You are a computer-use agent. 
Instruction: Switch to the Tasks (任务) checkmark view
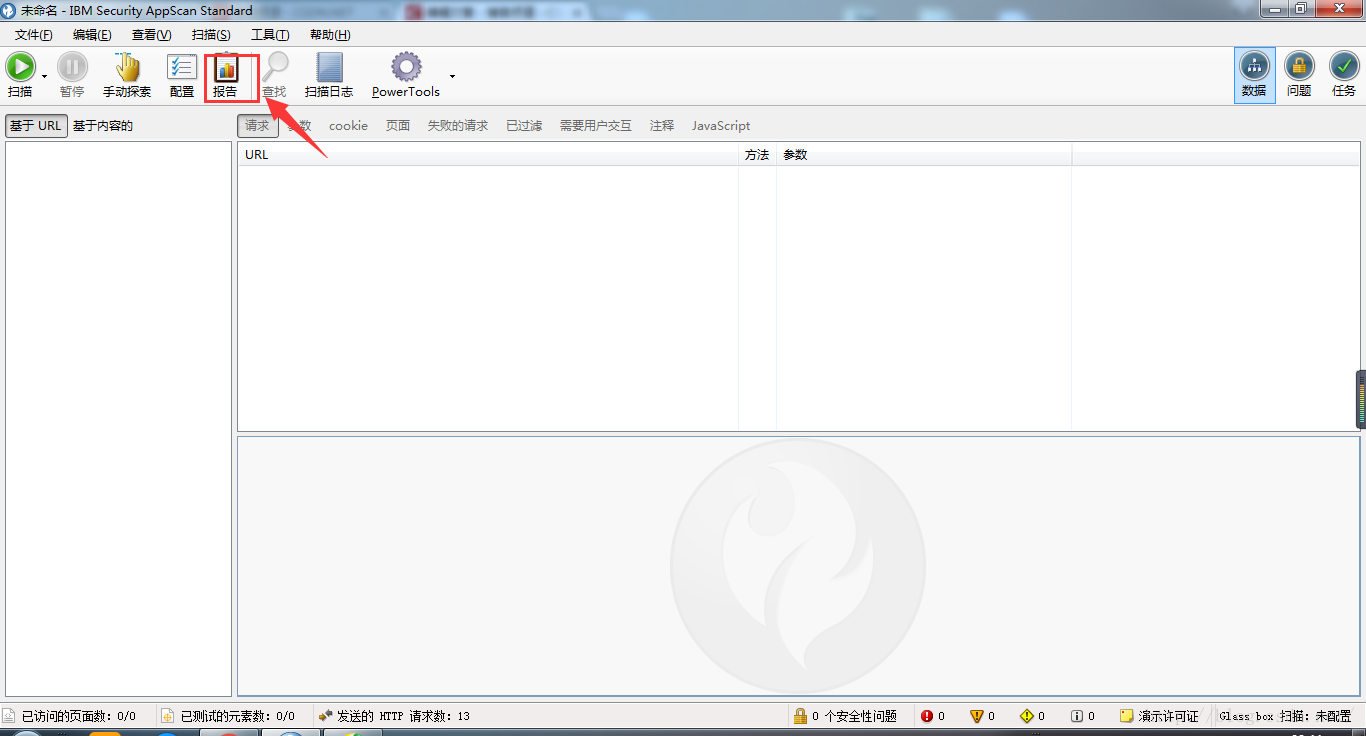tap(1344, 75)
